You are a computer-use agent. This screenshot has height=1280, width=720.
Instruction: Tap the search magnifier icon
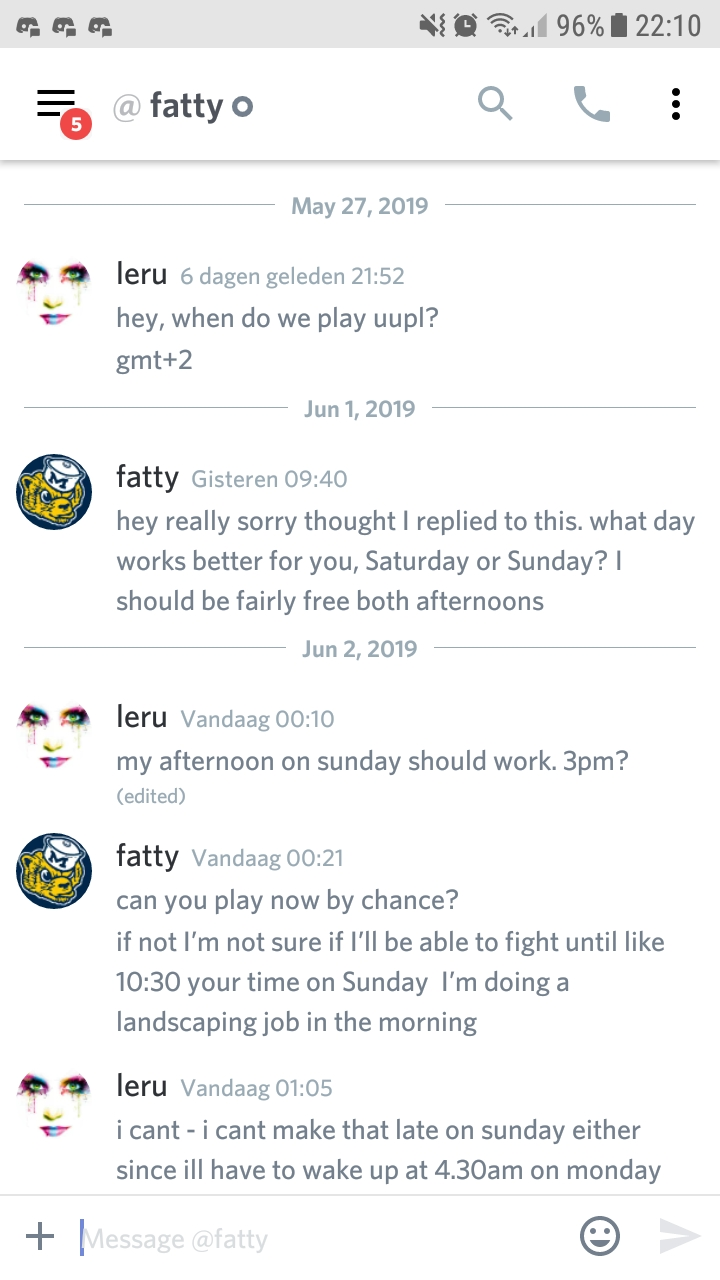tap(495, 103)
